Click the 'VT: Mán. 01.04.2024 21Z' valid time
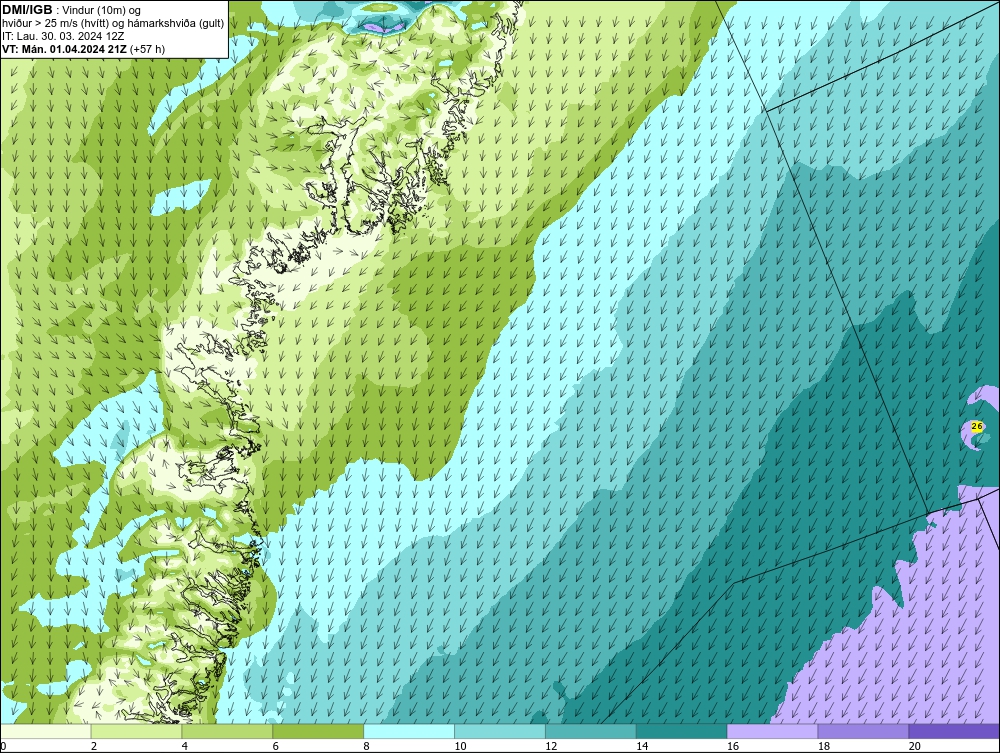 pos(64,49)
